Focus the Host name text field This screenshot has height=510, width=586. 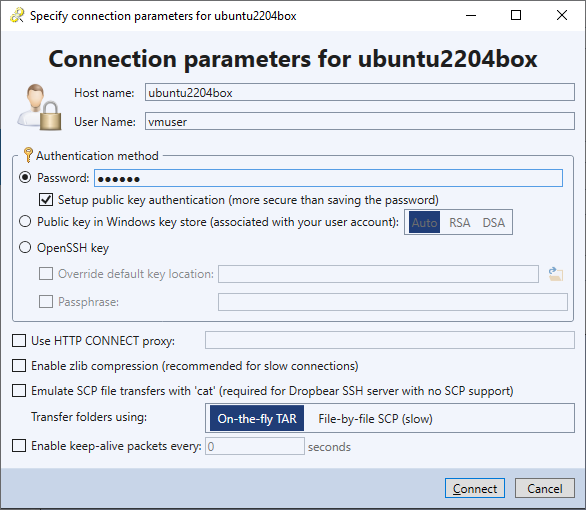(360, 92)
